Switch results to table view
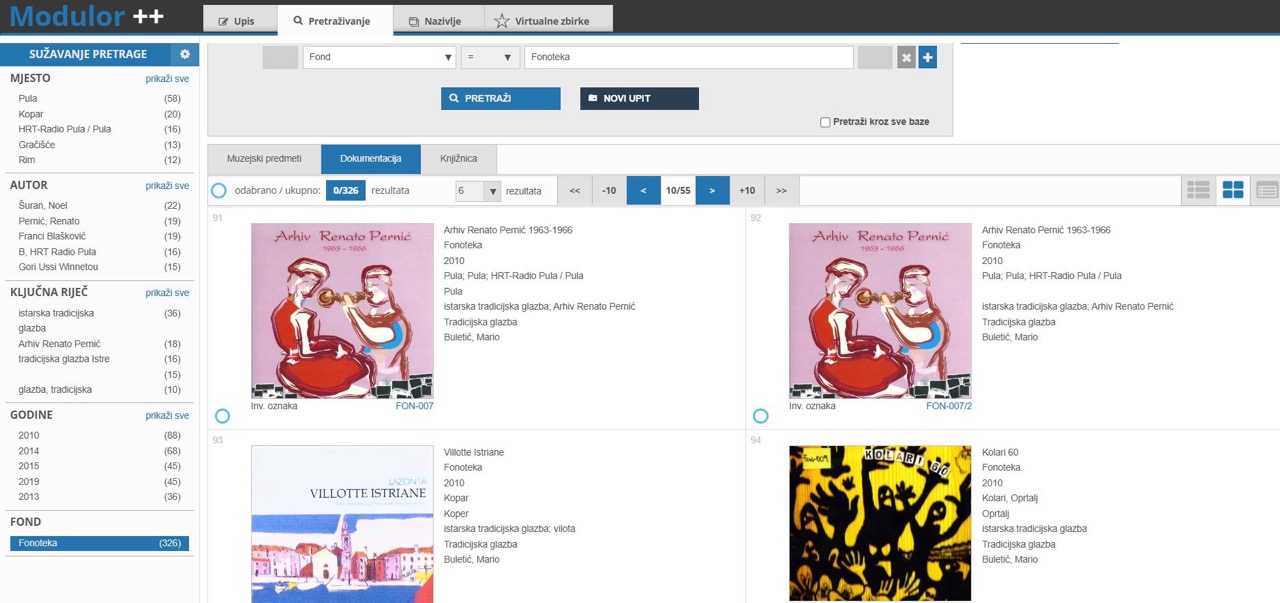This screenshot has width=1280, height=603. coord(1267,190)
